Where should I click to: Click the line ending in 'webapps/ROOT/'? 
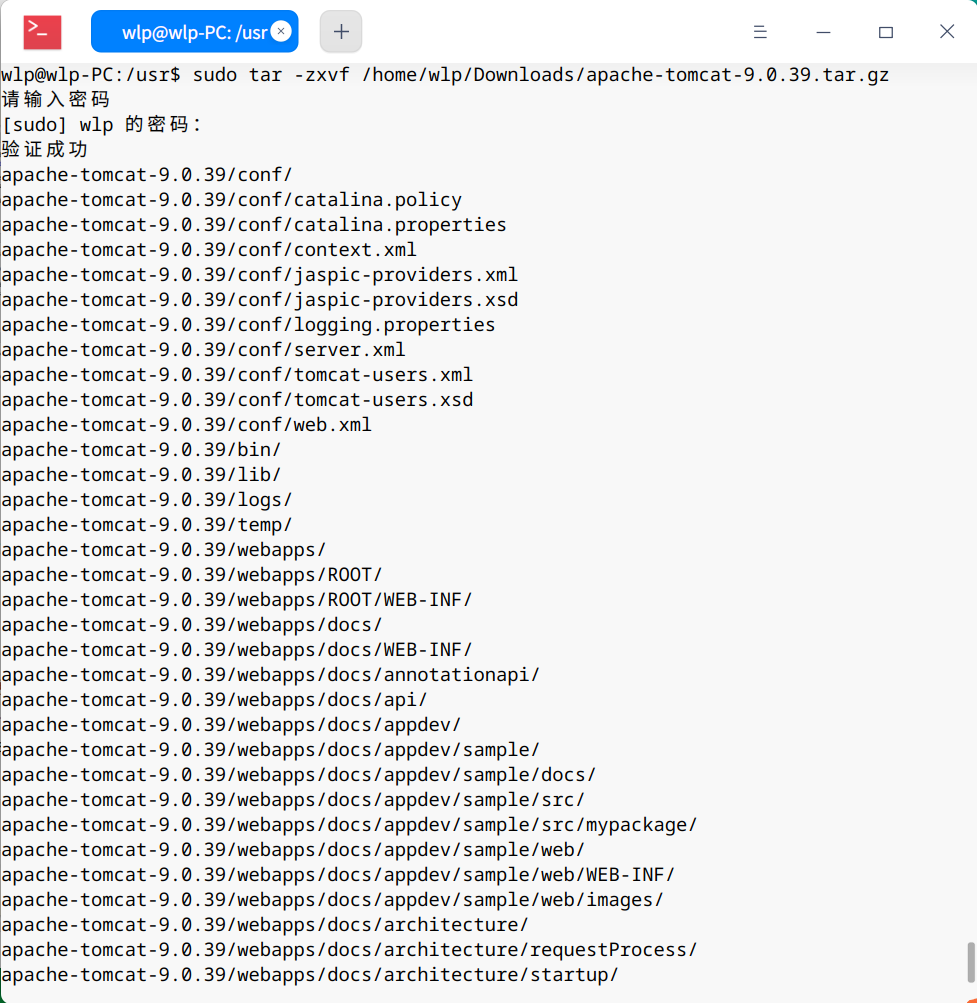point(192,574)
